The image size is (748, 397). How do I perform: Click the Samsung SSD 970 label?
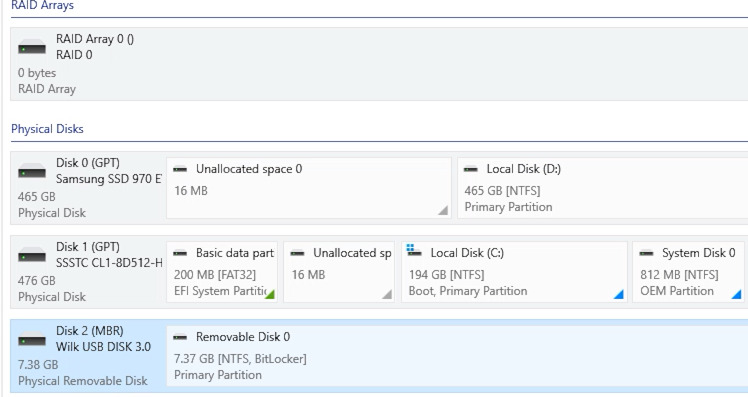[109, 179]
